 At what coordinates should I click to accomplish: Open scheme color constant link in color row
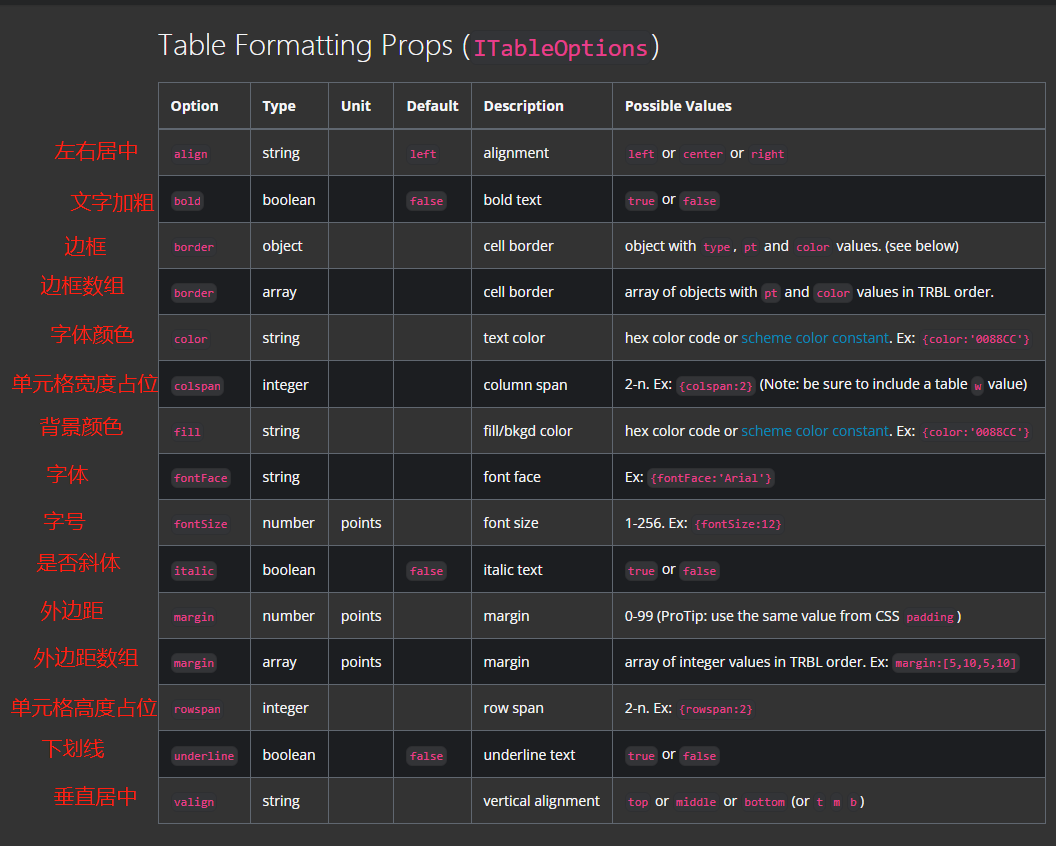point(814,338)
